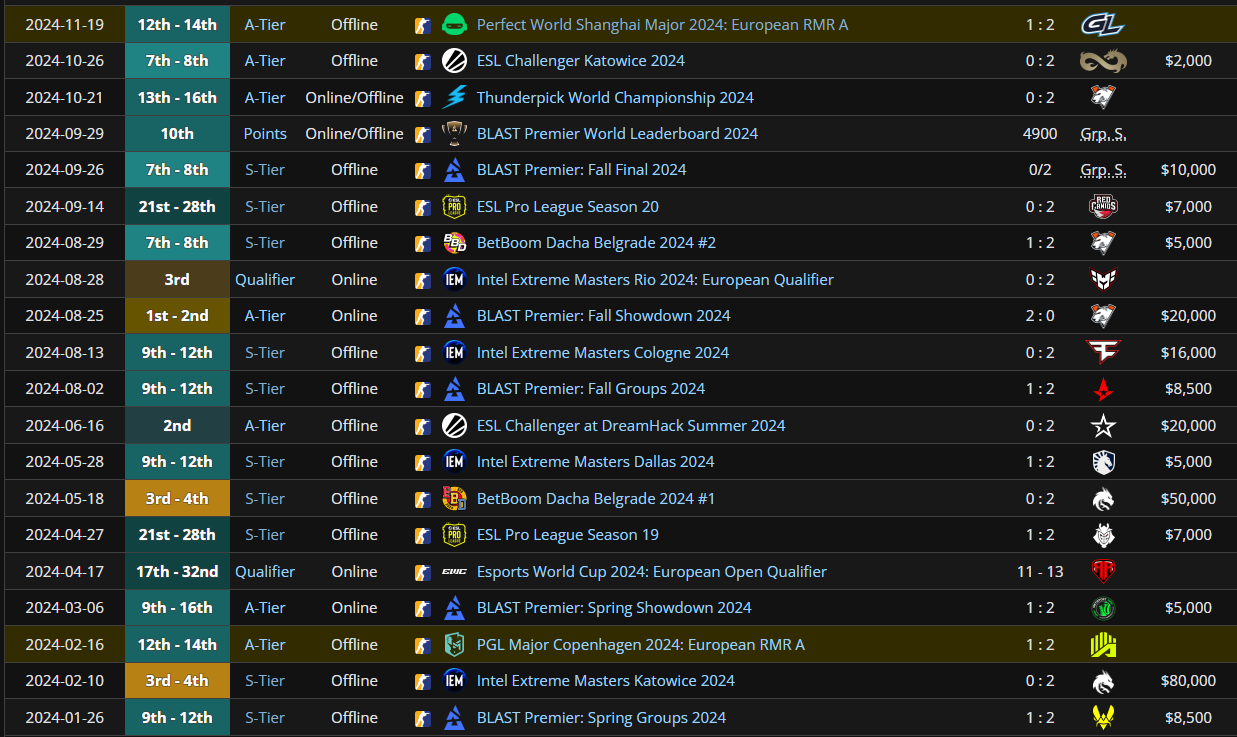Click the Team Liquid logo in IEM Dallas row
This screenshot has height=737, width=1237.
(1103, 462)
